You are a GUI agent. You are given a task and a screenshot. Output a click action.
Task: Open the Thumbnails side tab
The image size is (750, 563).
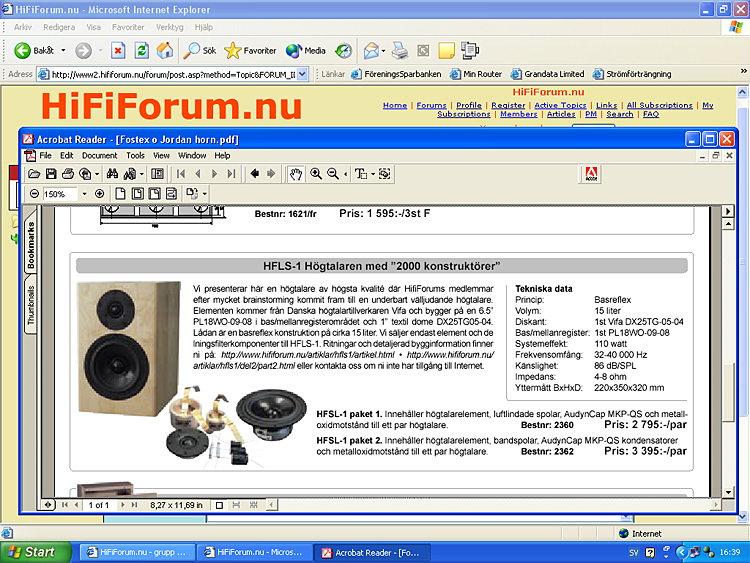[31, 305]
